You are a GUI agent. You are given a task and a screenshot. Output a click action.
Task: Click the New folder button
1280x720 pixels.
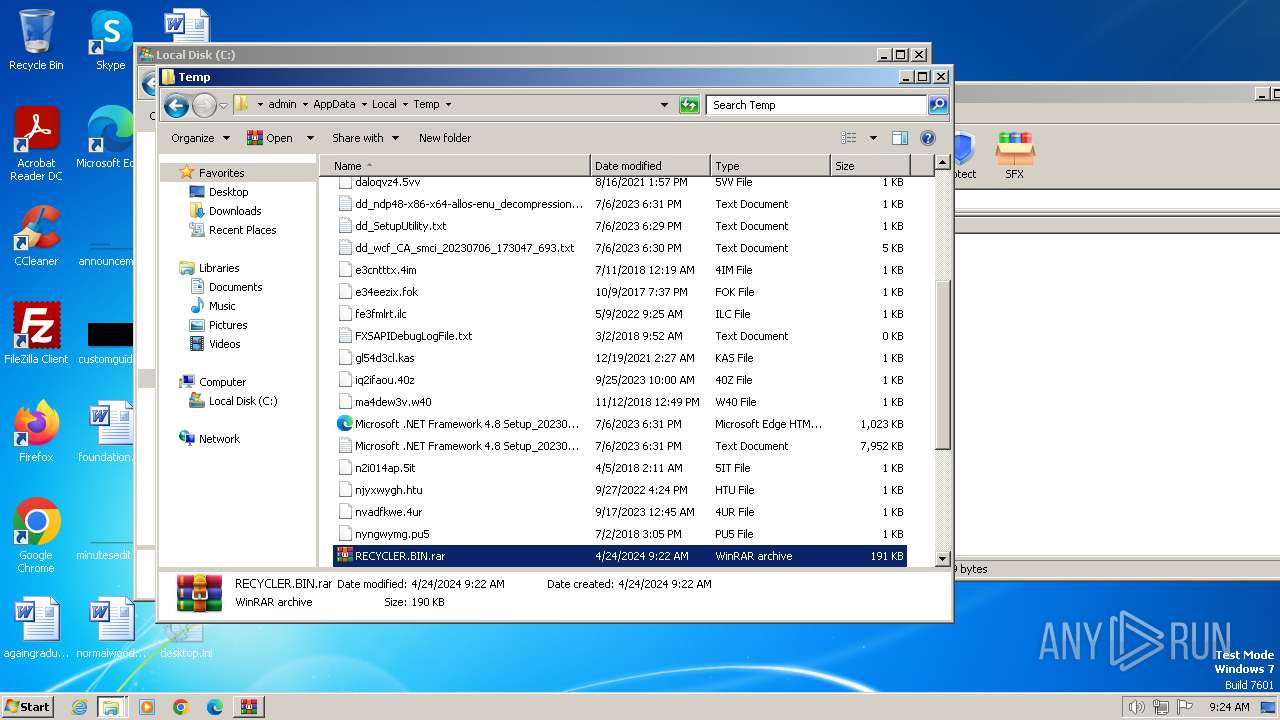pos(445,138)
